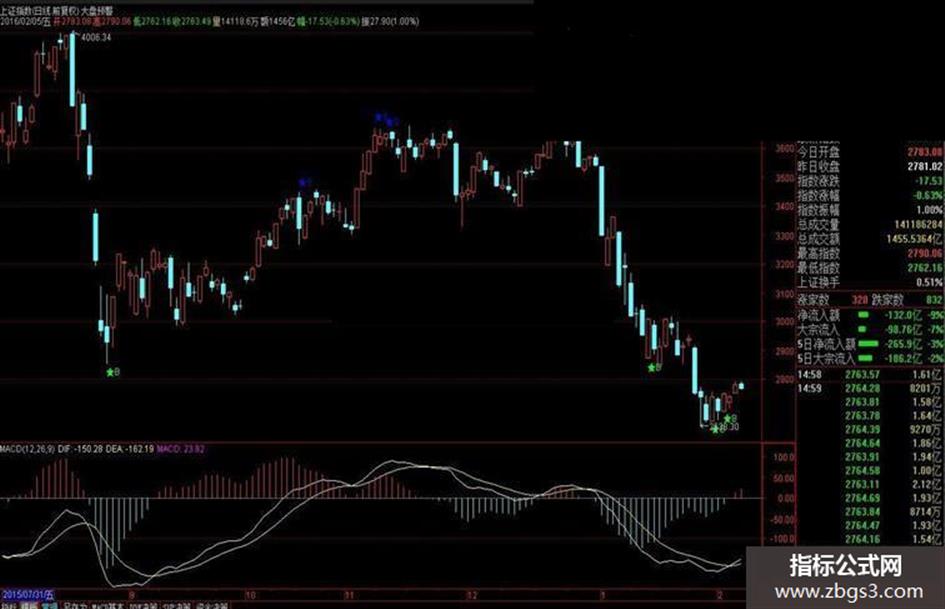The height and width of the screenshot is (609, 945).
Task: Click the 5日大宗流入 row
Action: [870, 359]
